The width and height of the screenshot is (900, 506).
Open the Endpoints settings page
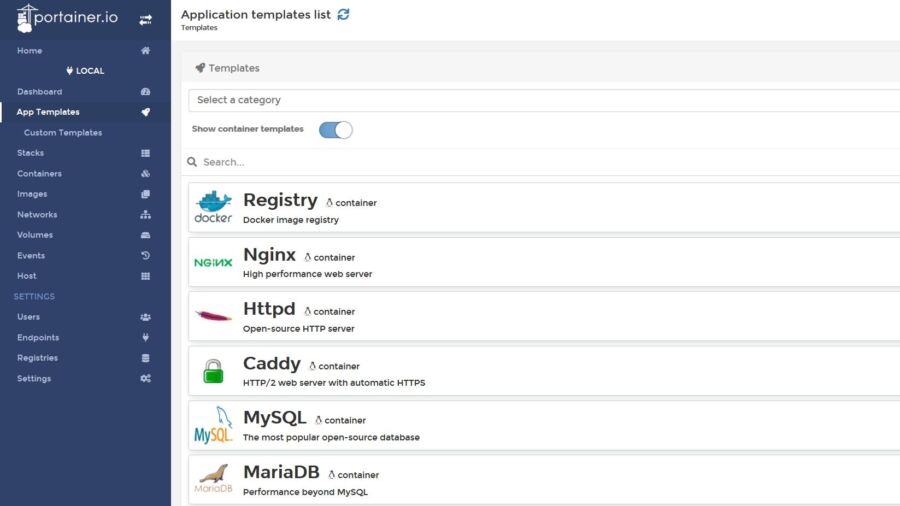pos(38,337)
